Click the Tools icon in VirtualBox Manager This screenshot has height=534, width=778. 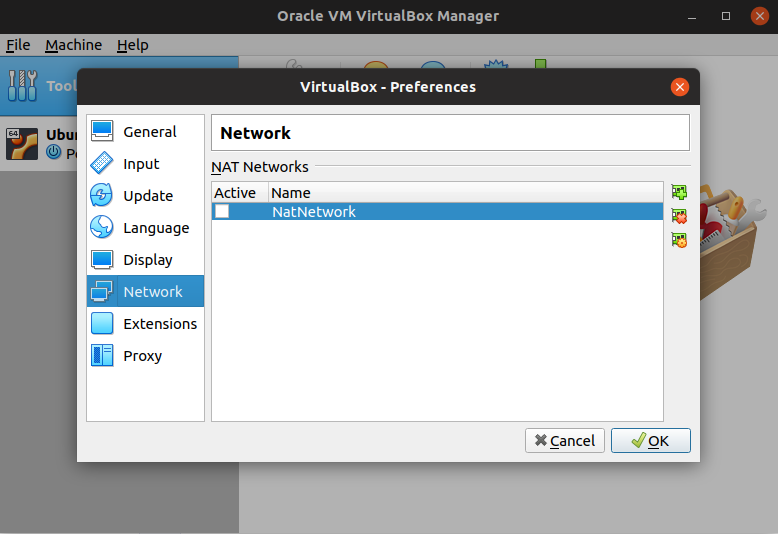22,86
